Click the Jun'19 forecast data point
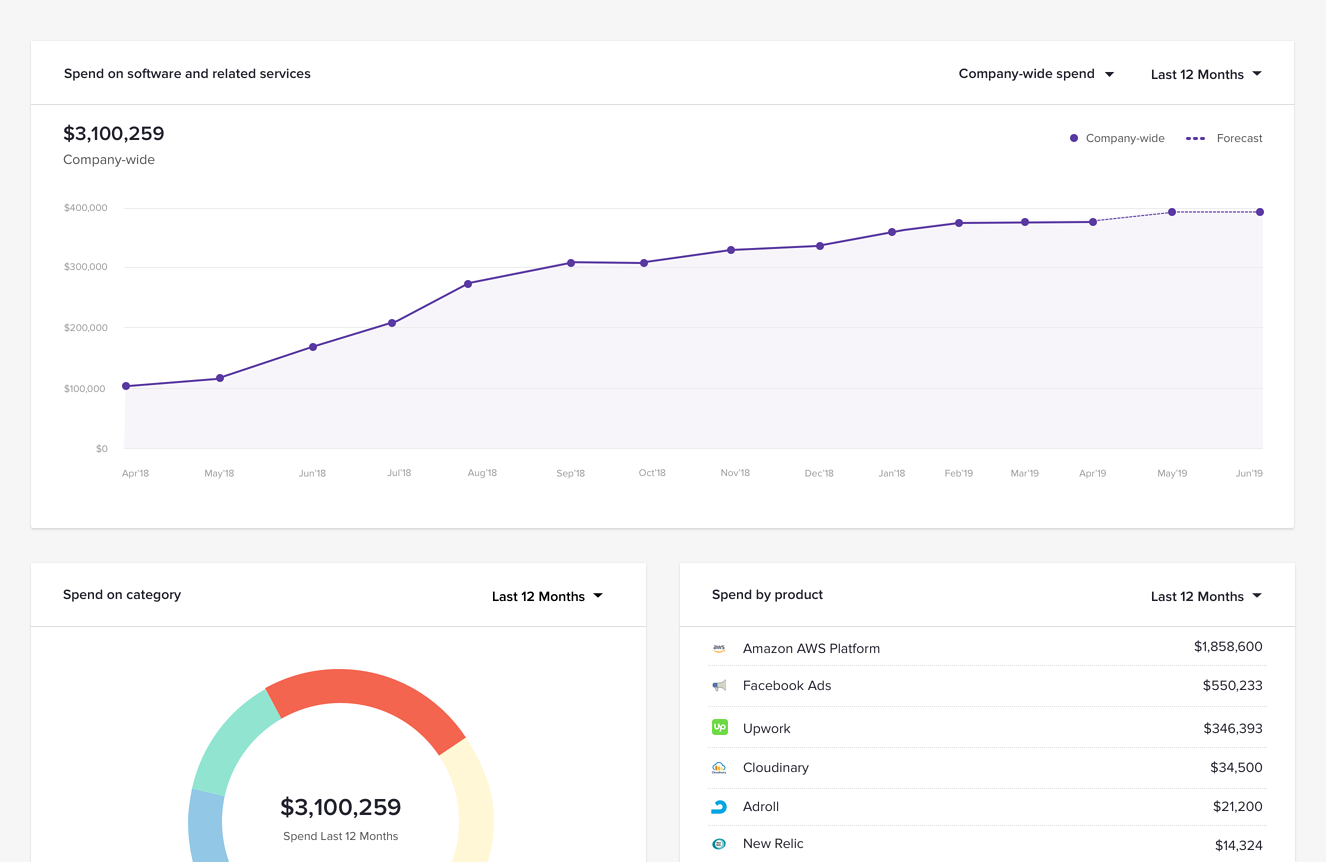 1260,212
